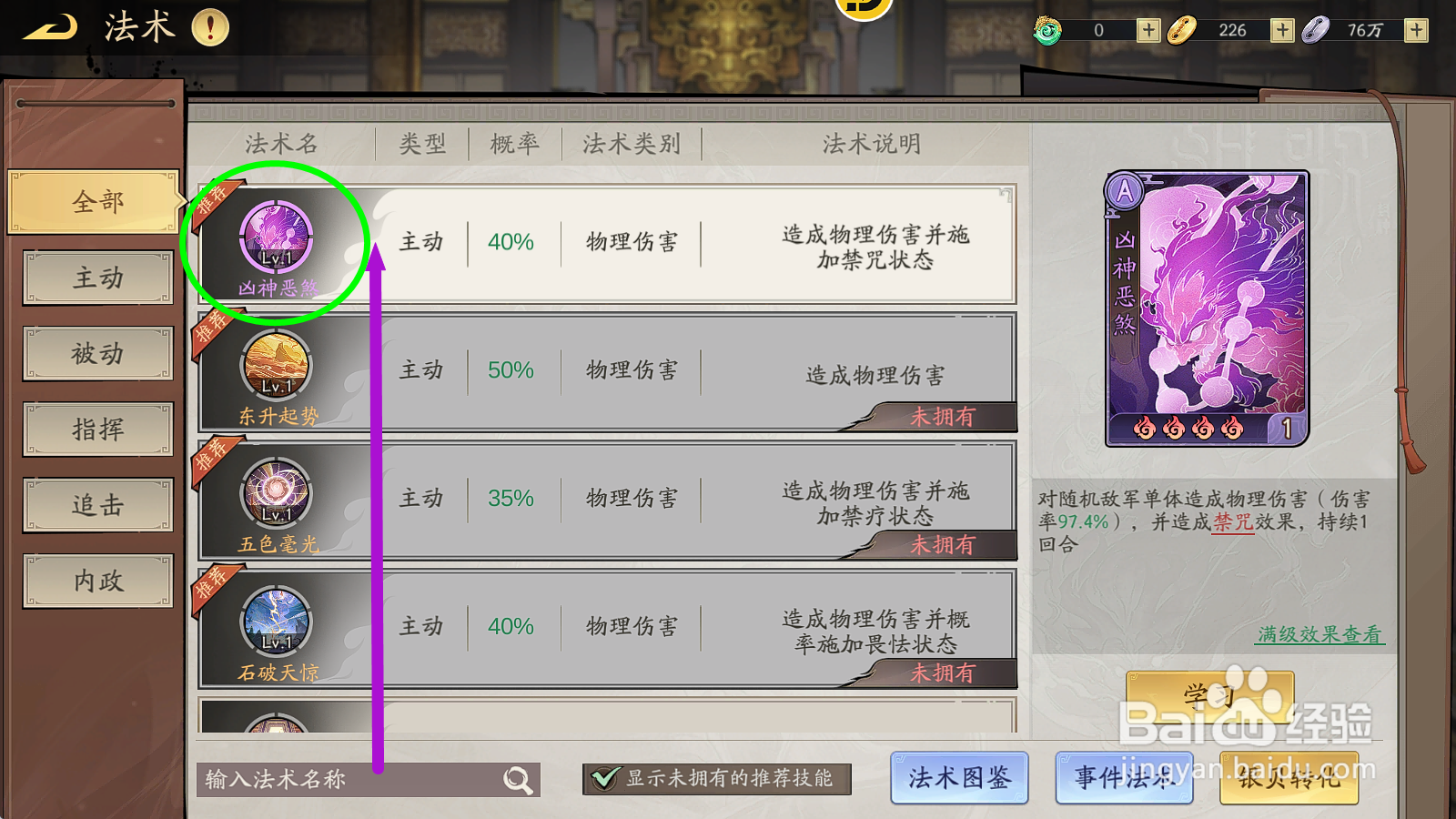Add jade currency with its plus button
The height and width of the screenshot is (819, 1456).
(1148, 31)
